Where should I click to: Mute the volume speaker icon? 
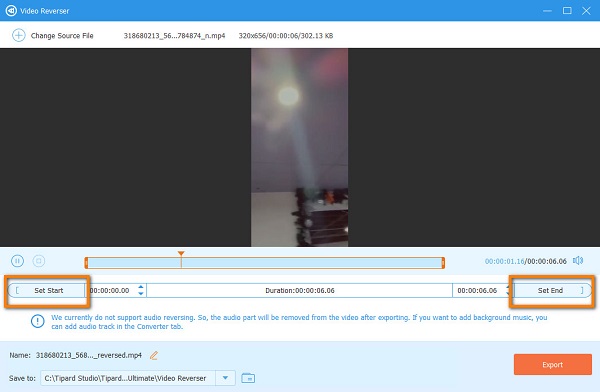point(578,261)
